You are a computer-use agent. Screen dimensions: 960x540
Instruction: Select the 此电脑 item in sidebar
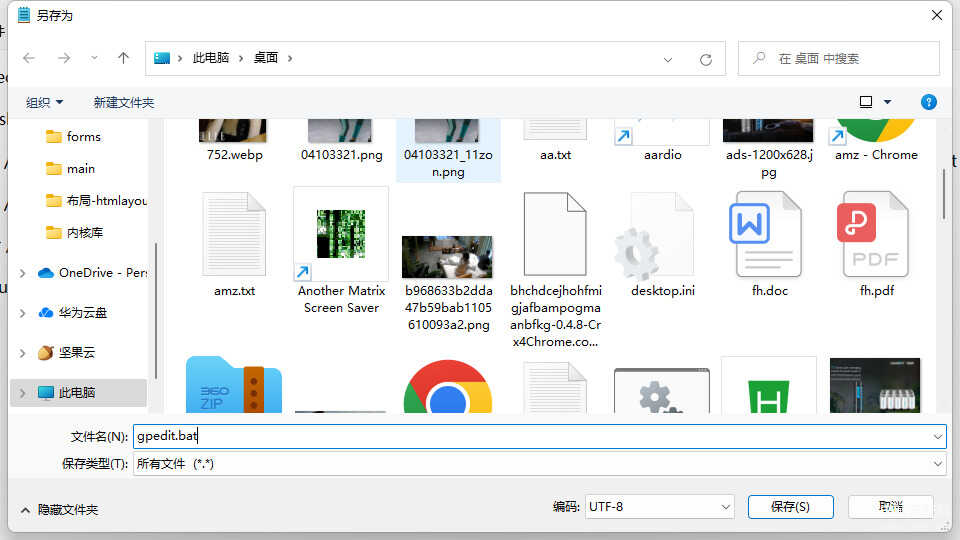point(76,393)
